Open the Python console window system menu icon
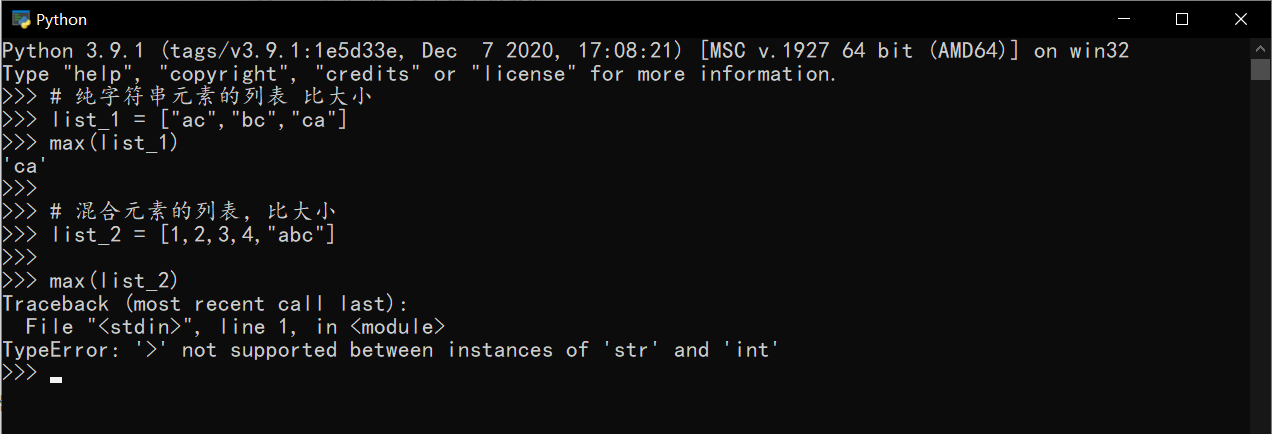 coord(20,19)
